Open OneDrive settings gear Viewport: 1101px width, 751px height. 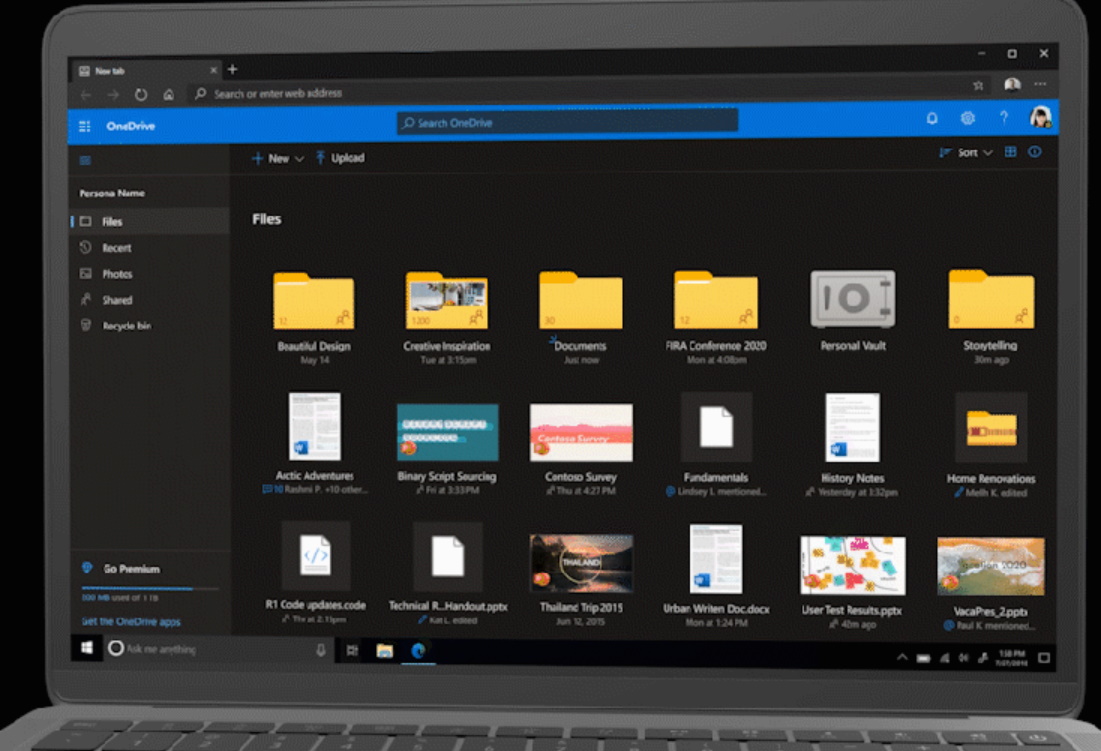click(x=968, y=118)
